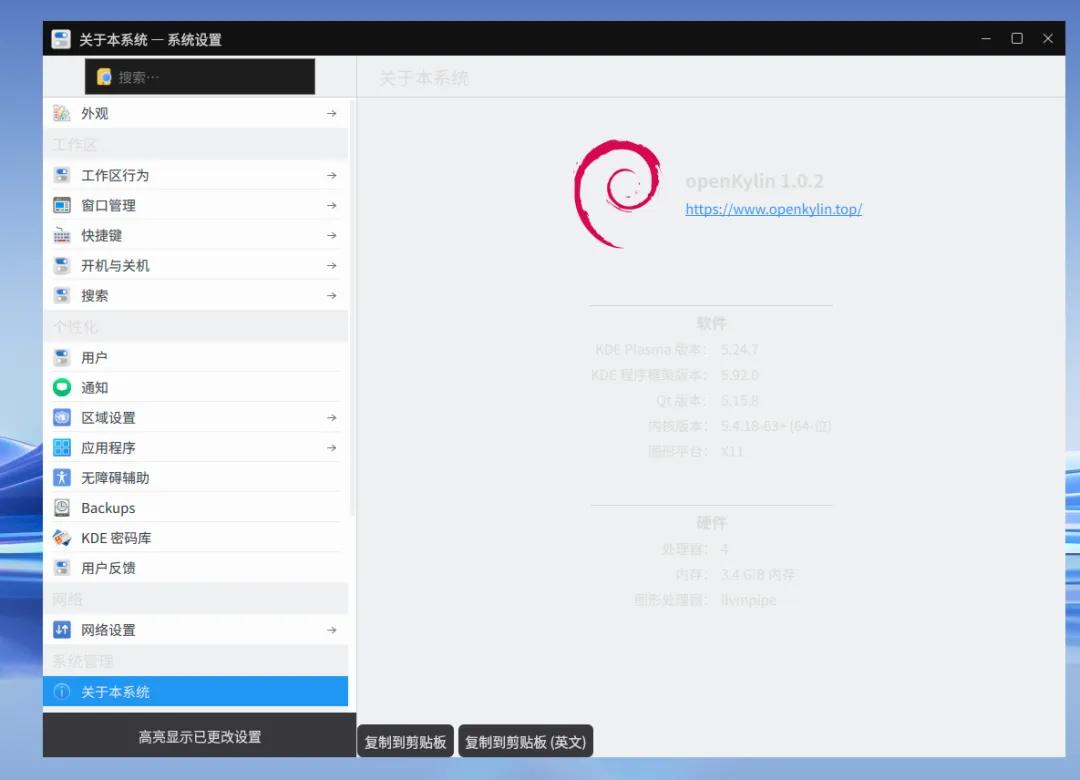1080x780 pixels.
Task: Click the green 通知 icon
Action: (x=62, y=387)
